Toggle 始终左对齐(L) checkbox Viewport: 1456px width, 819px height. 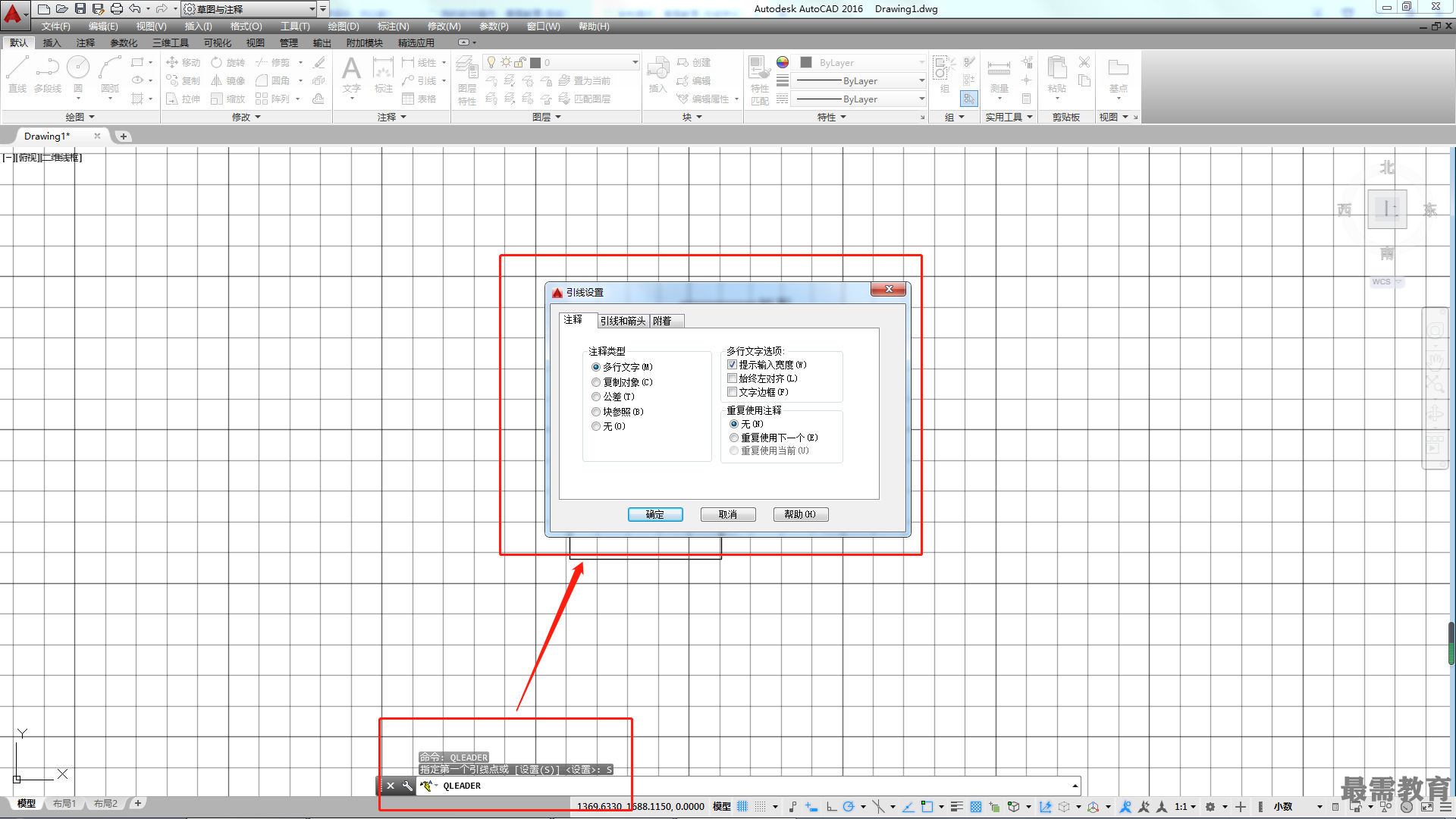pyautogui.click(x=732, y=378)
